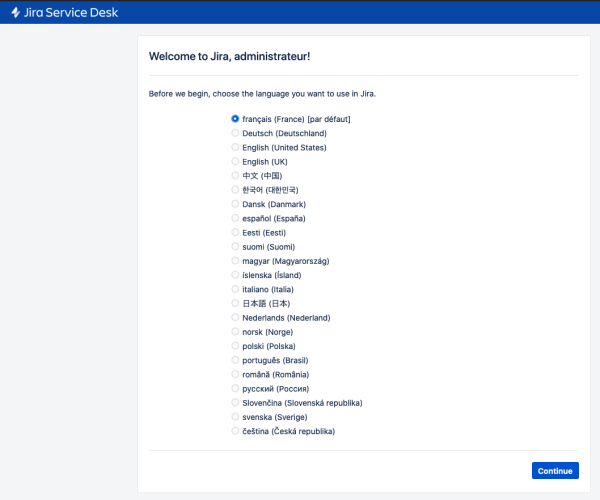600x500 pixels.
Task: Click the Jira Service Desk logo icon
Action: coord(16,12)
